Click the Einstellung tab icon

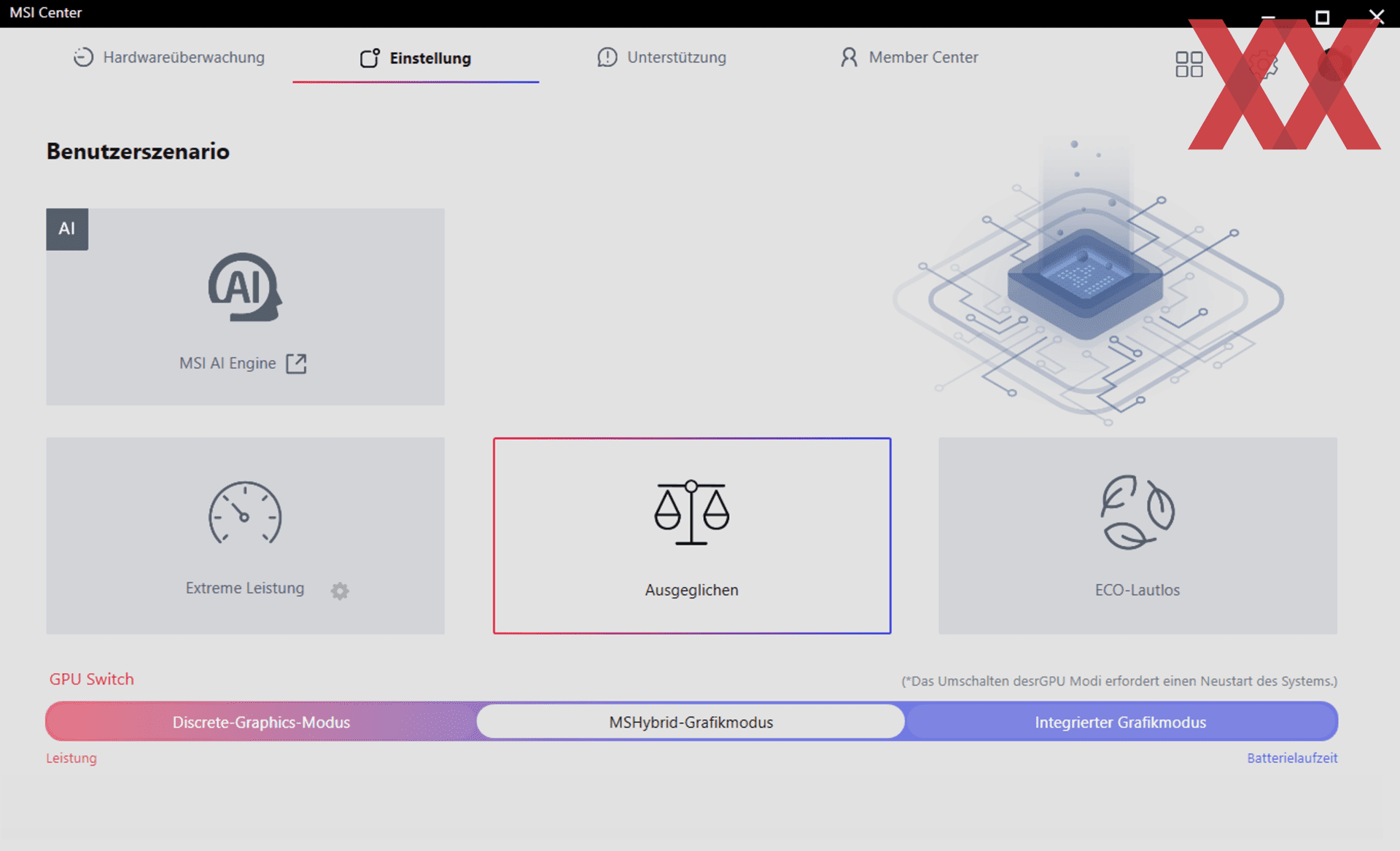(370, 58)
